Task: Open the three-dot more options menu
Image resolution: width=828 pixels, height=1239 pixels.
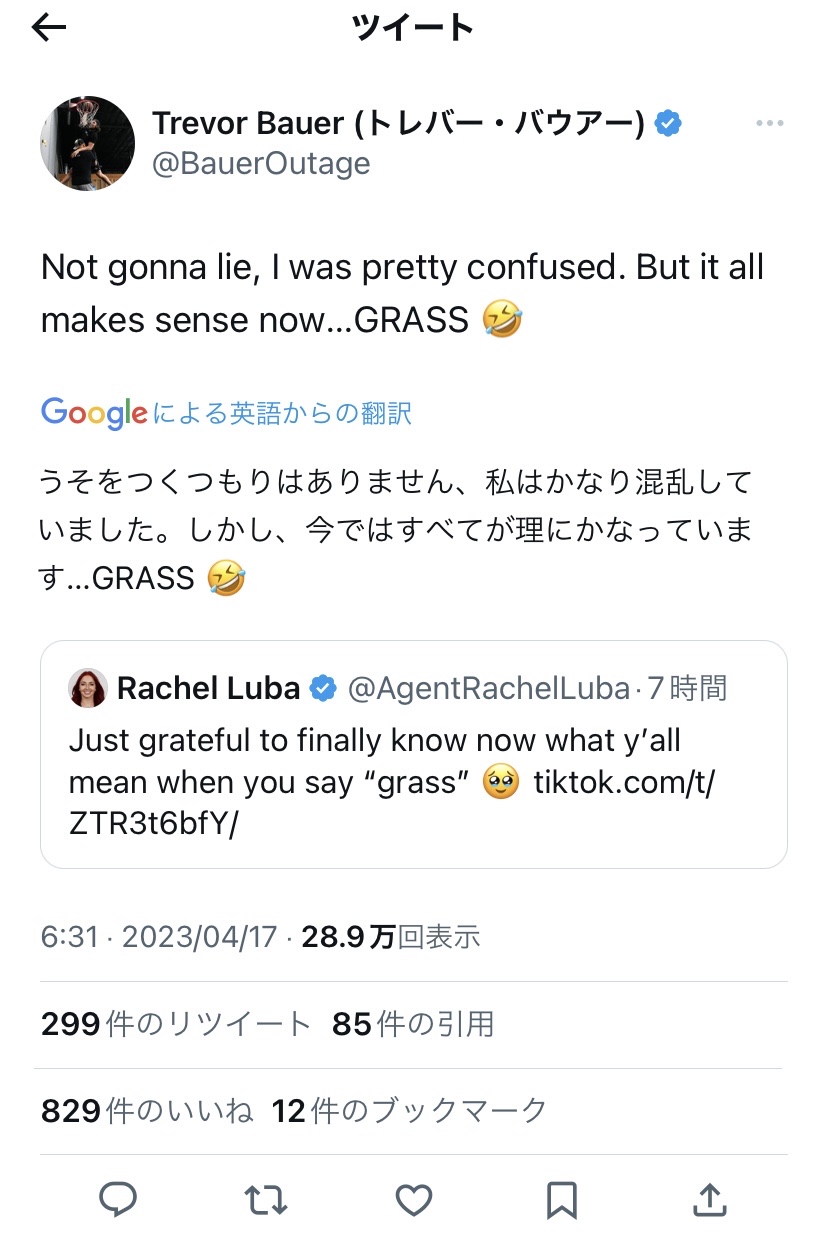Action: [x=769, y=123]
